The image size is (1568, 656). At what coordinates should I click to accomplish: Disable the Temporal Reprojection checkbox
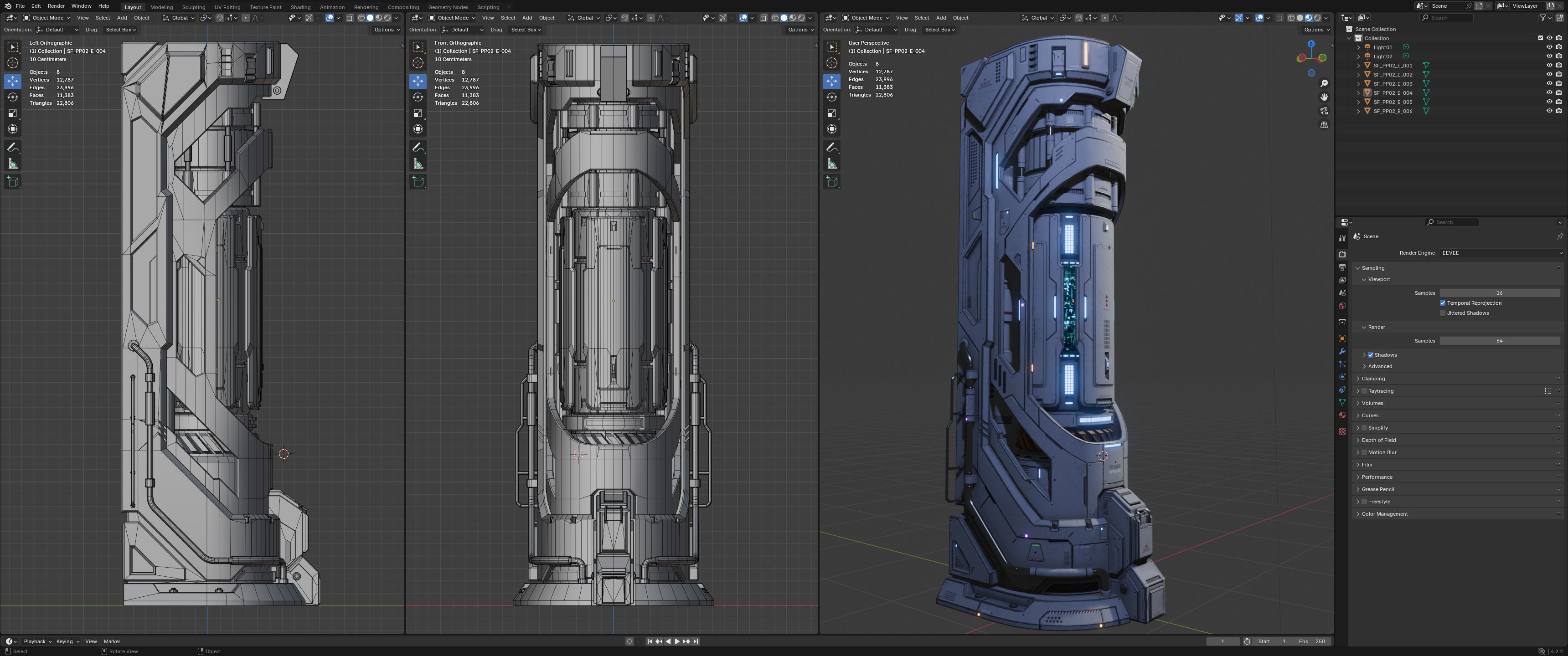point(1443,303)
